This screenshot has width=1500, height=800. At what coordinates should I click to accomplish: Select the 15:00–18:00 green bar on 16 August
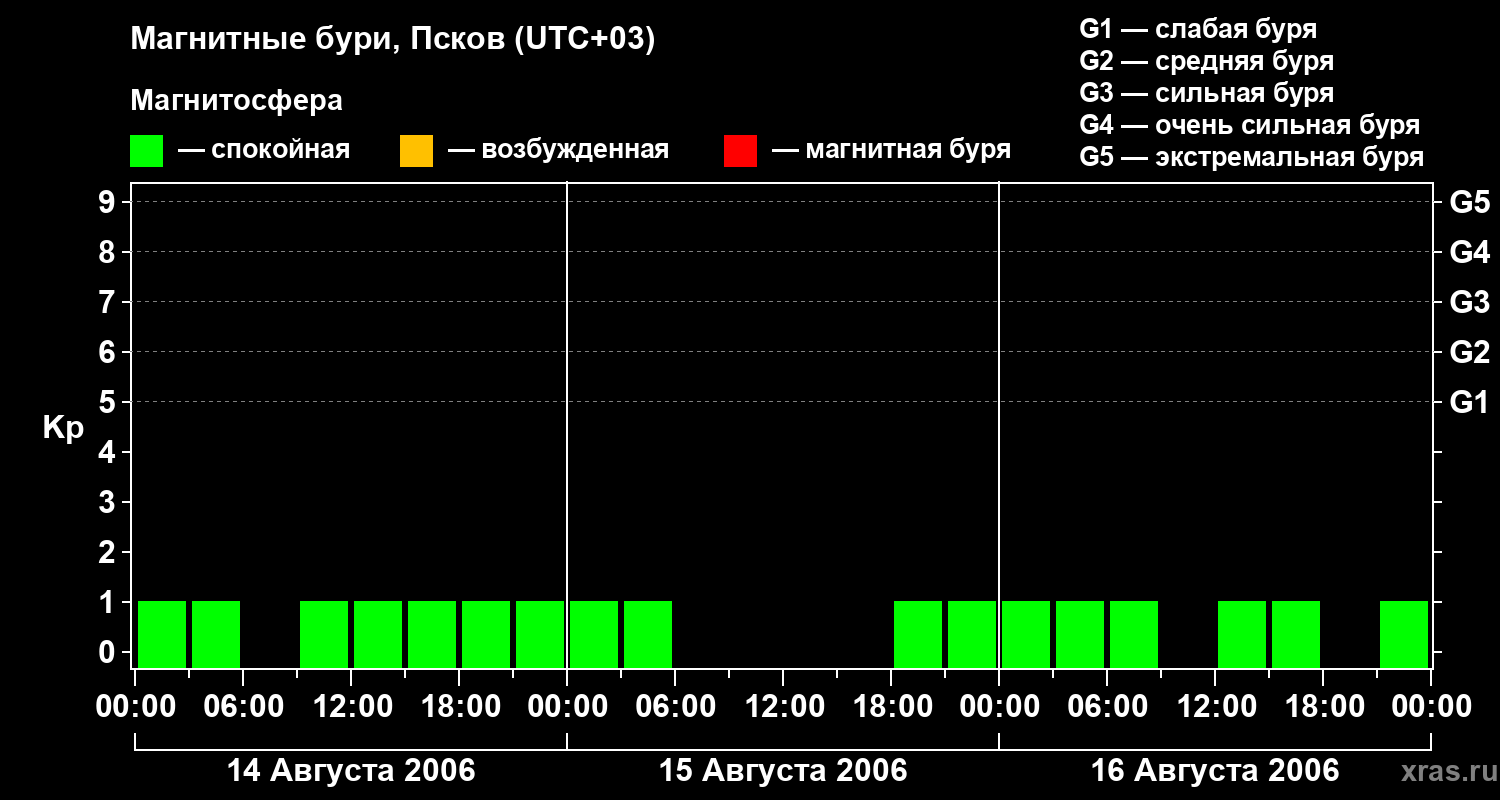(x=1296, y=634)
